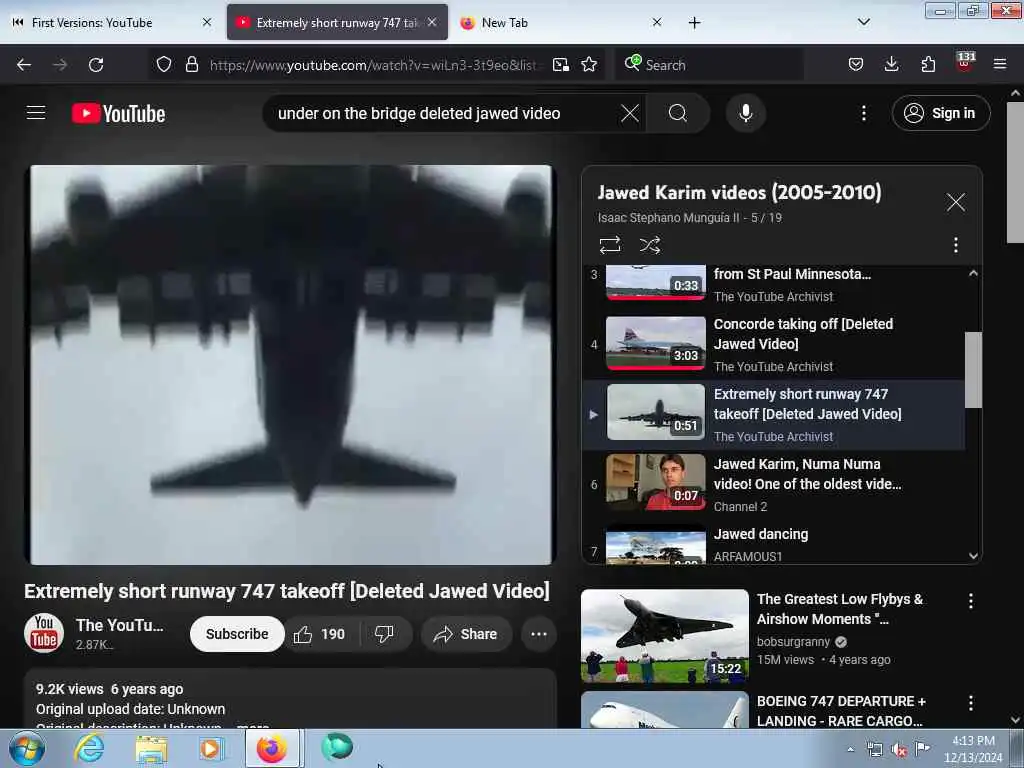This screenshot has width=1024, height=768.
Task: Close the Jawed Karim playlist panel
Action: click(x=955, y=202)
